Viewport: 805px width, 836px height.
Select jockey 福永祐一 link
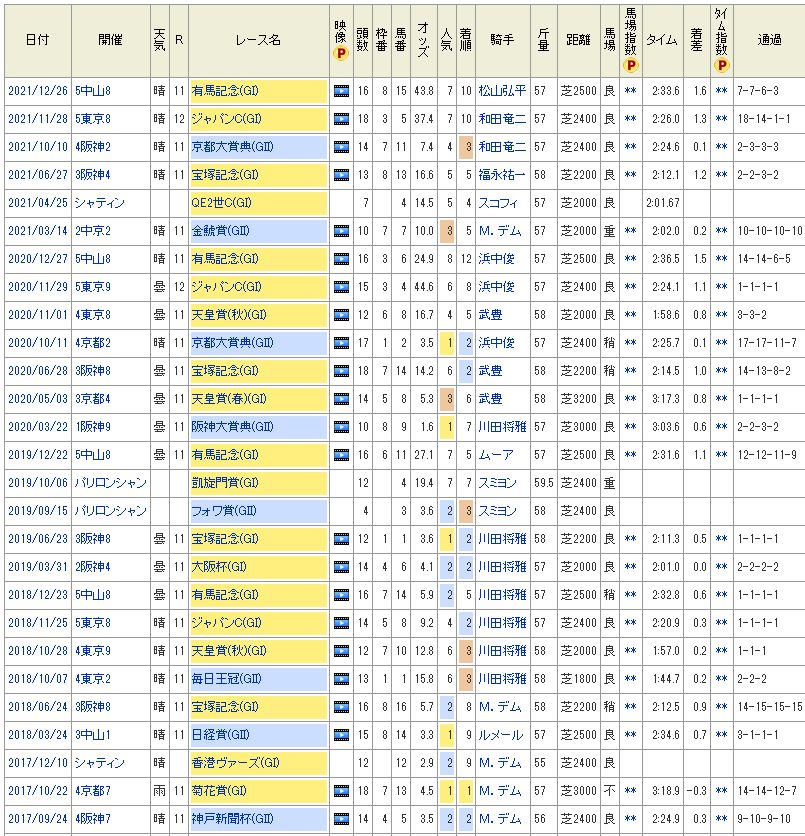pos(501,174)
